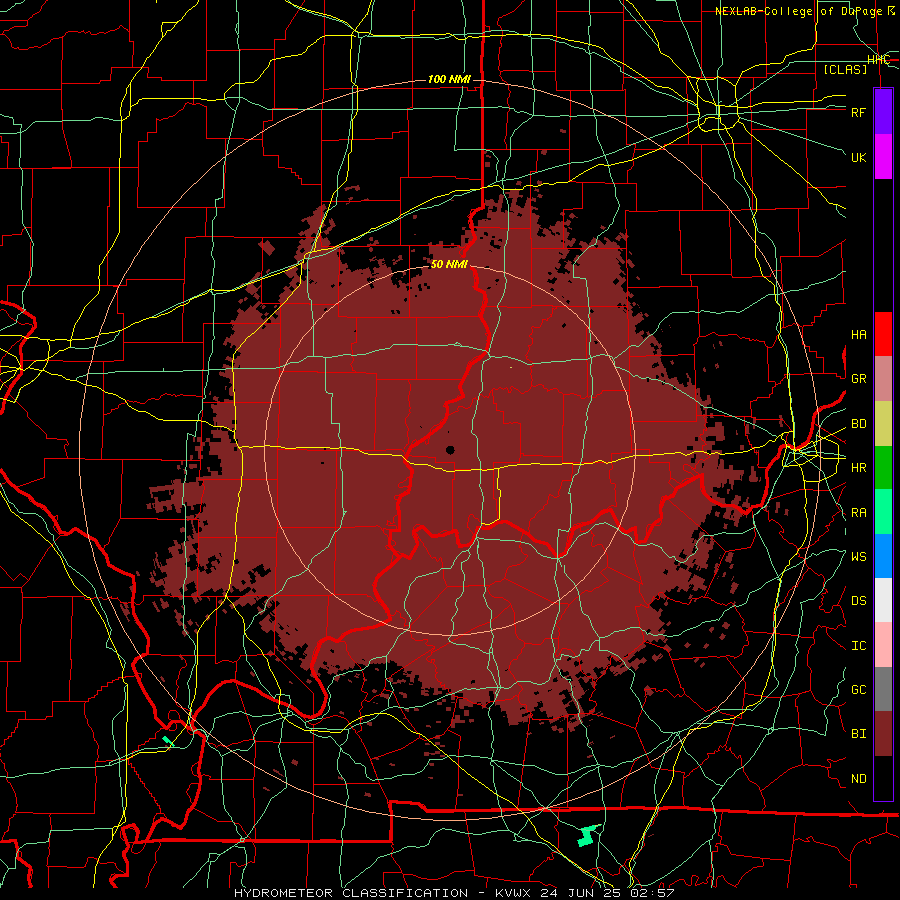Click the "HA" legend label

coord(859,335)
